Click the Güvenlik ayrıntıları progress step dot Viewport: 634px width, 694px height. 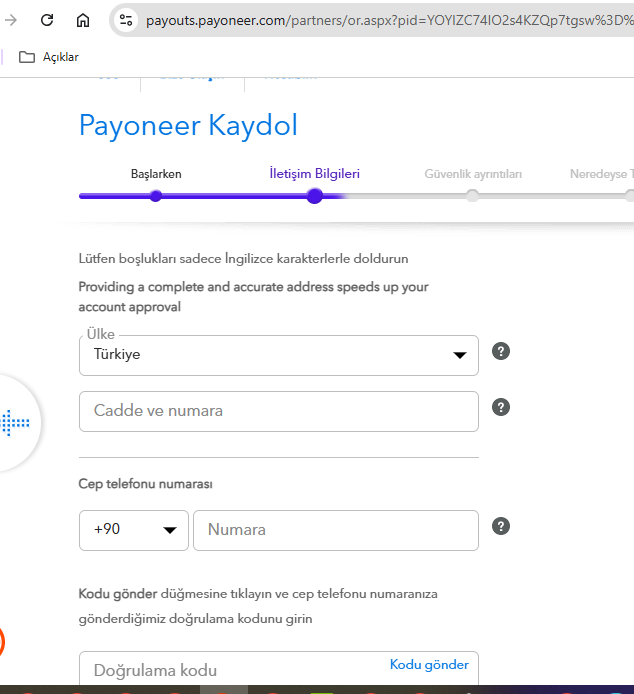[473, 196]
